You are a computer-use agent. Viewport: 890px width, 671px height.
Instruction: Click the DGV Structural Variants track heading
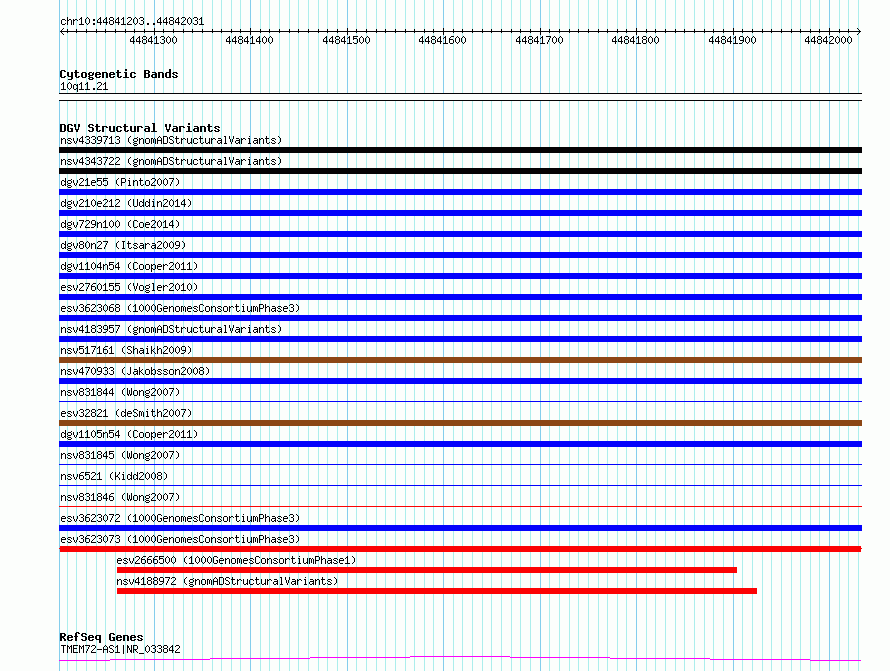pyautogui.click(x=140, y=128)
